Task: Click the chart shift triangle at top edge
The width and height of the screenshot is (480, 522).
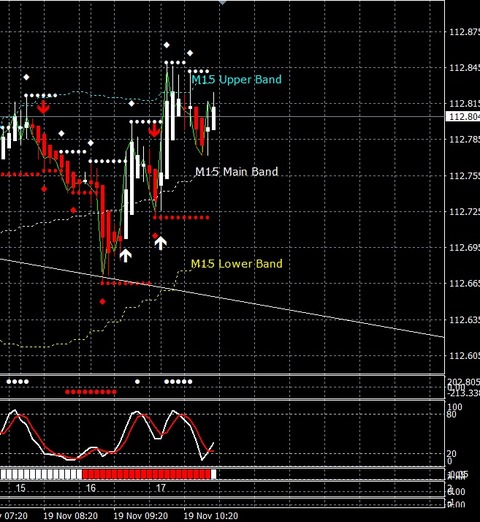Action: pos(222,2)
